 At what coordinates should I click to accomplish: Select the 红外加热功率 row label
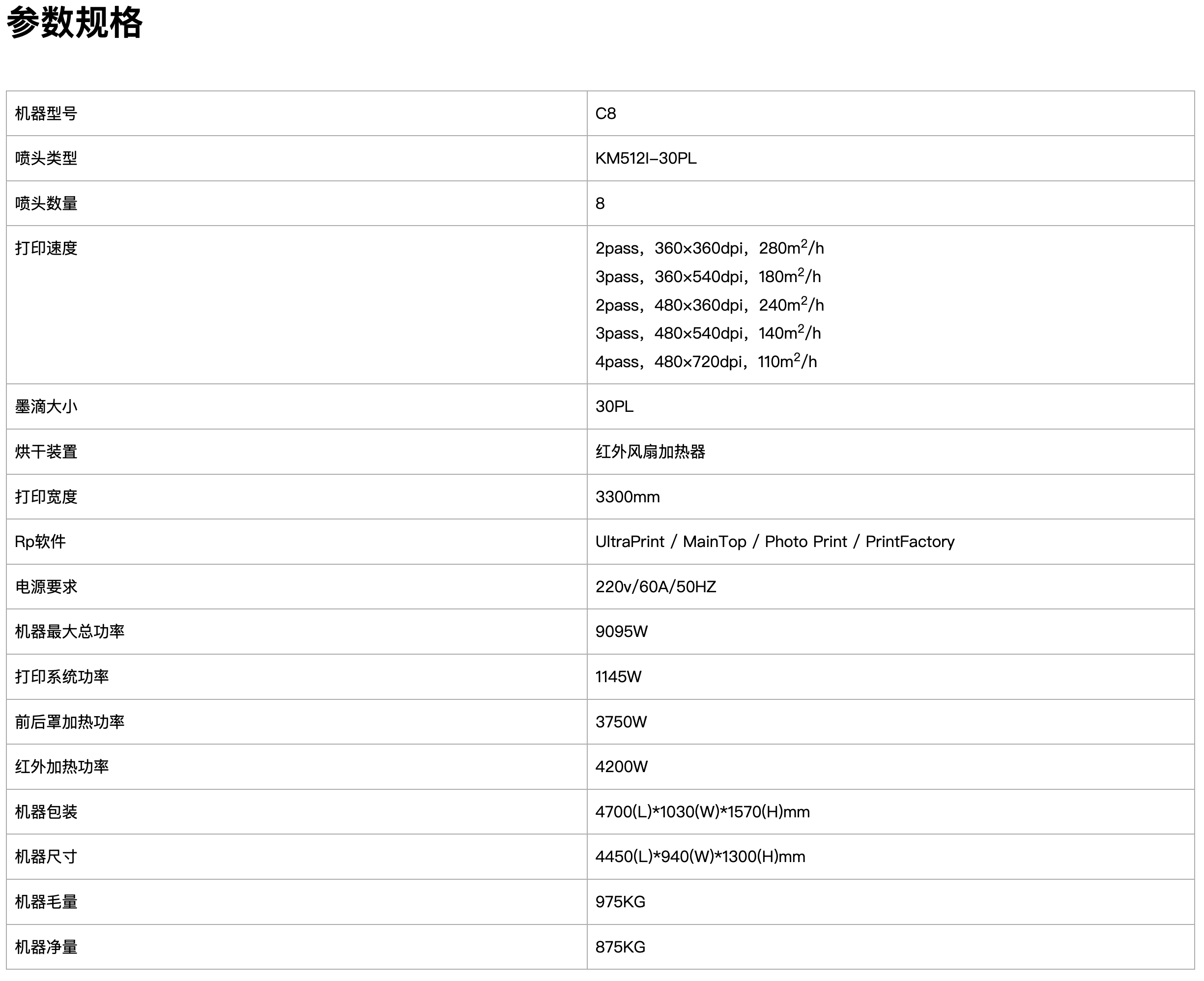[x=61, y=766]
